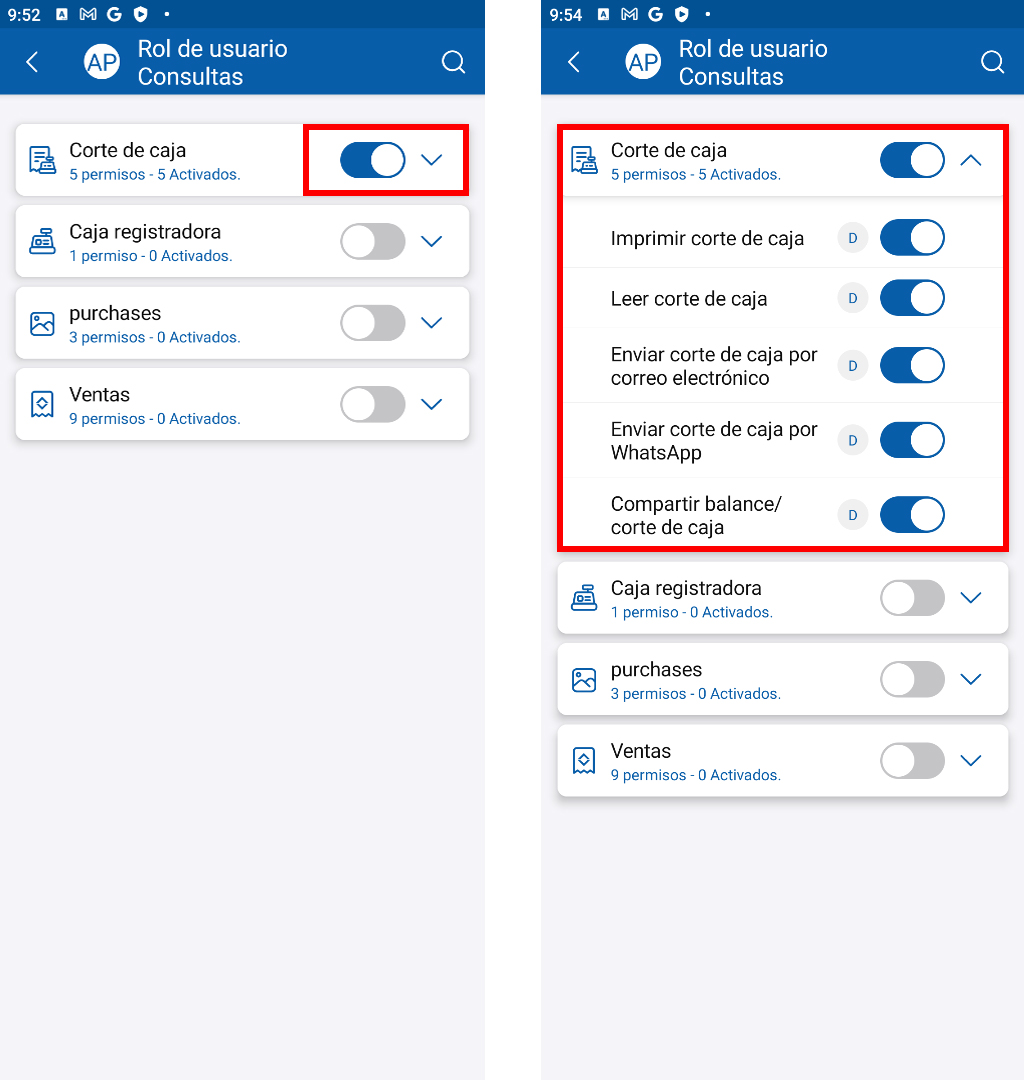This screenshot has width=1024, height=1080.
Task: Go back using the arrow on the left screen
Action: pos(32,62)
